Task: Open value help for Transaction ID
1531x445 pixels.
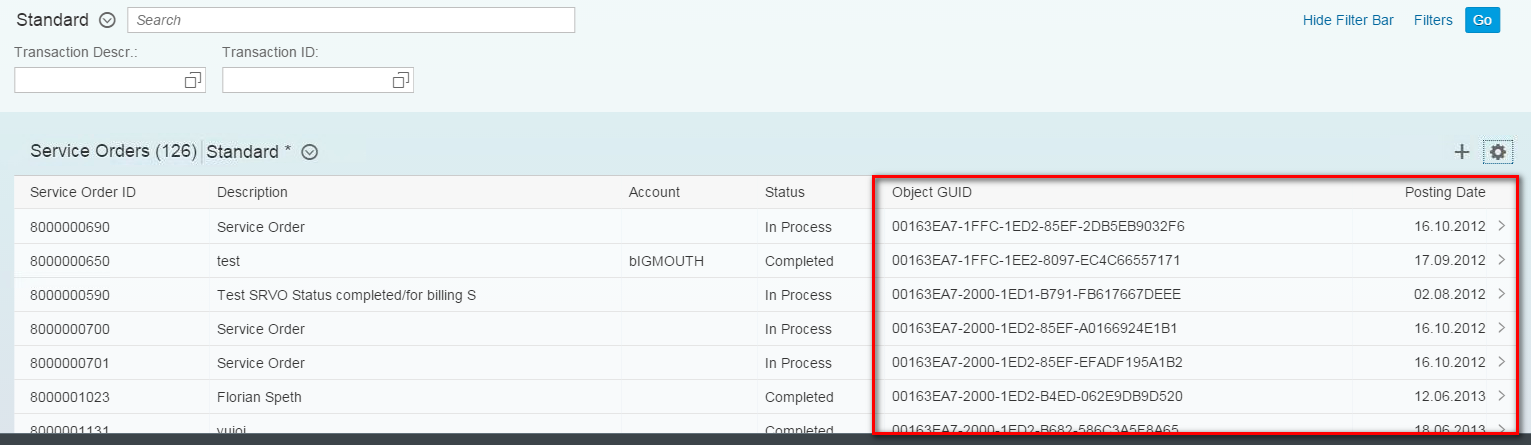Action: 401,80
